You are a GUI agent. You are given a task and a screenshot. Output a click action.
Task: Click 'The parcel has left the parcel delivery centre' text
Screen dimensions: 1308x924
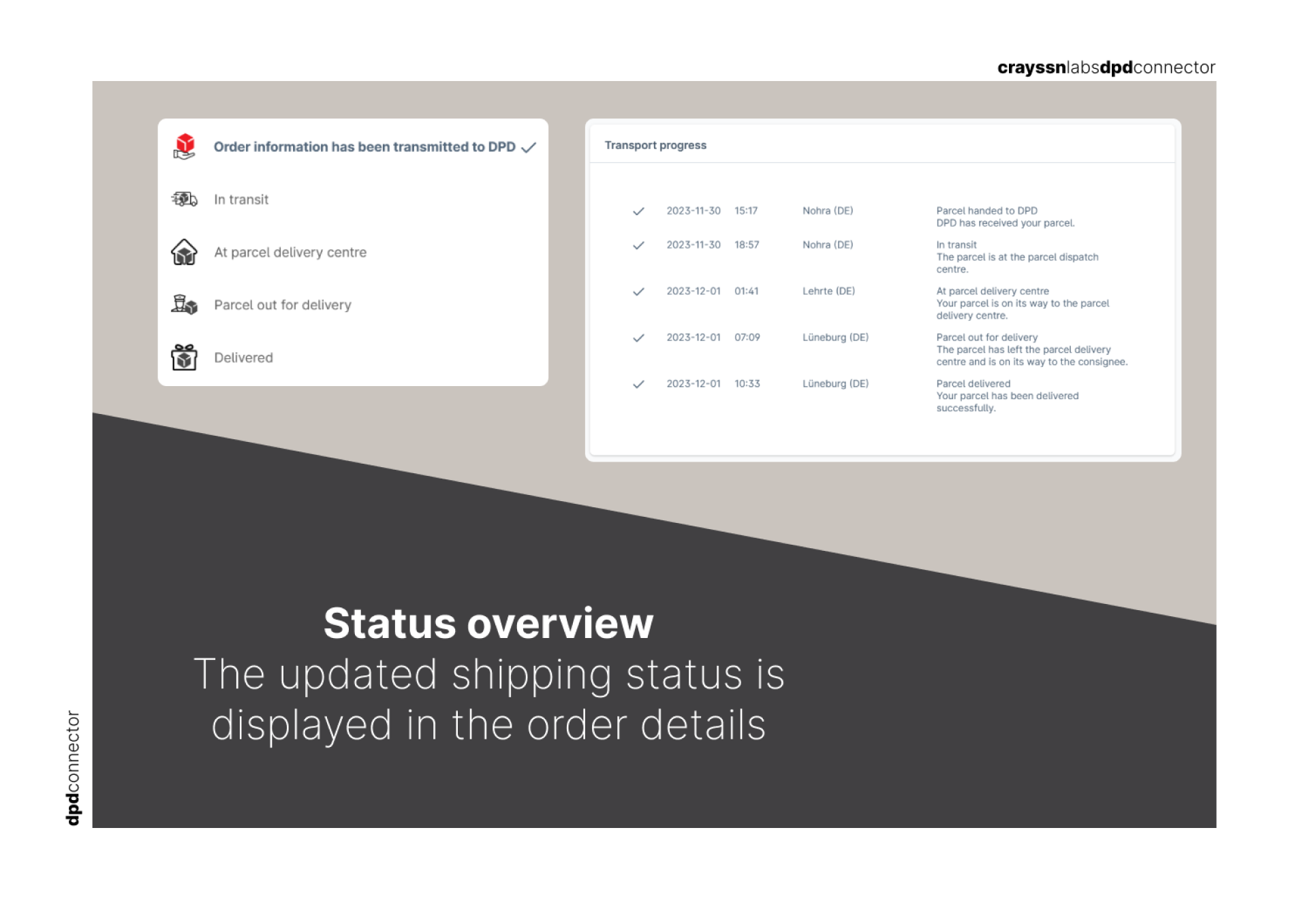point(1032,355)
